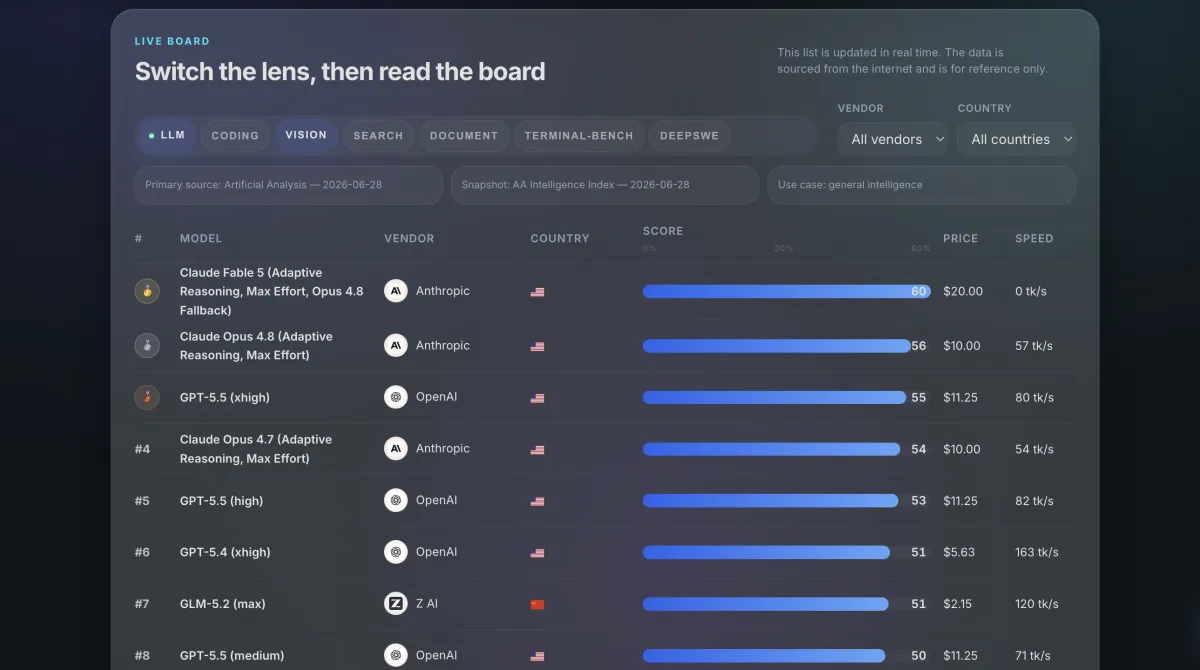This screenshot has height=670, width=1200.
Task: Click the #7 rank number
Action: [143, 604]
